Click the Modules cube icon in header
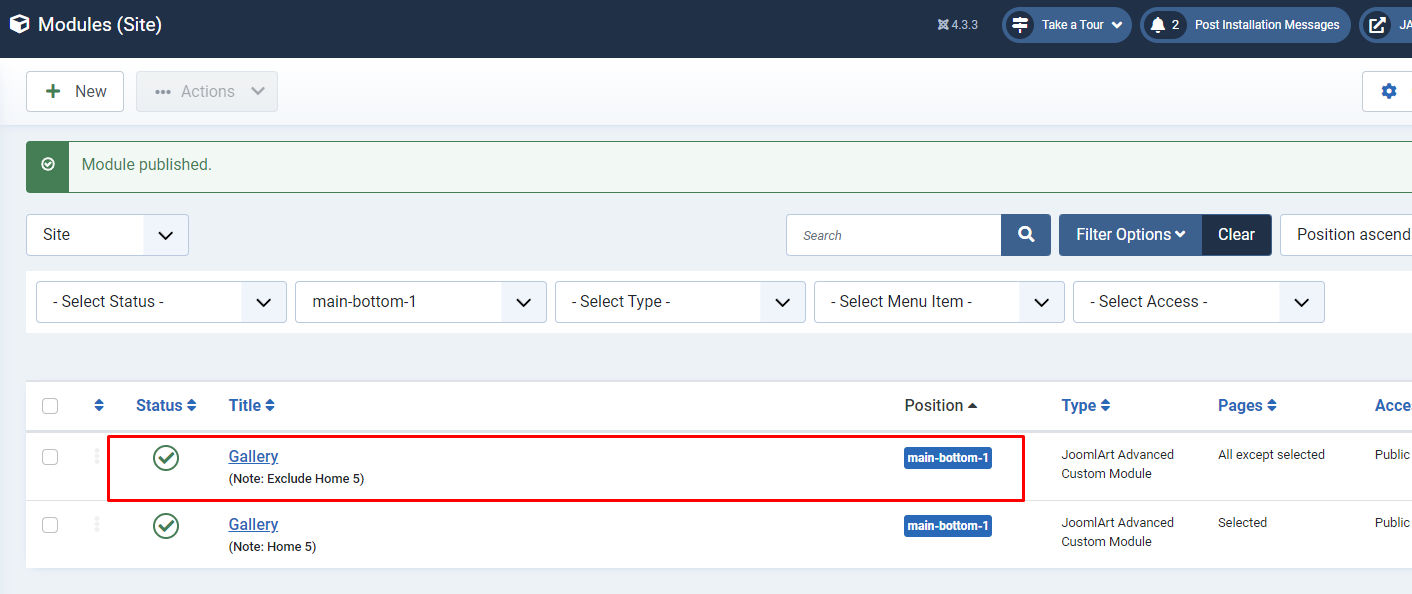Image resolution: width=1412 pixels, height=594 pixels. click(19, 24)
